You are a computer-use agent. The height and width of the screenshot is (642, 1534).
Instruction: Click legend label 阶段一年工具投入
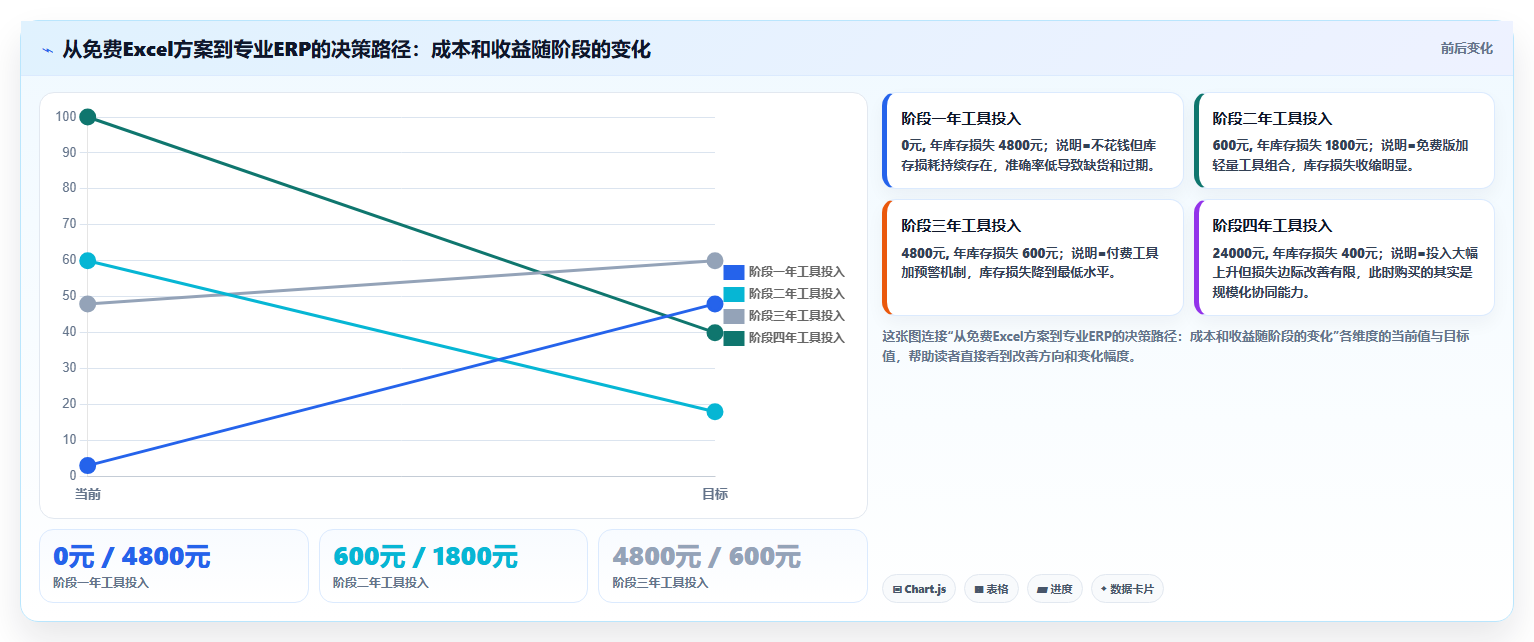[x=797, y=272]
